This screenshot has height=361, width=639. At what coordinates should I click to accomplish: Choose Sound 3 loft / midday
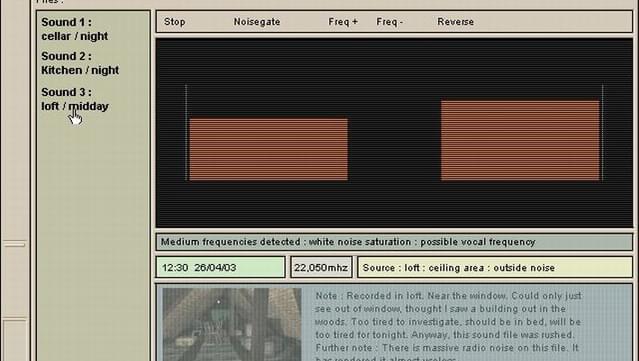(75, 99)
